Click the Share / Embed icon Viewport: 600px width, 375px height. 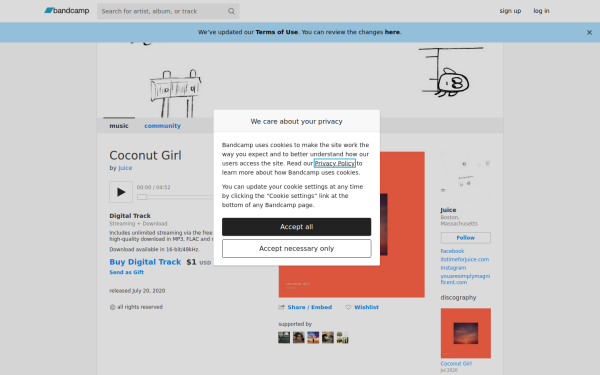(282, 307)
